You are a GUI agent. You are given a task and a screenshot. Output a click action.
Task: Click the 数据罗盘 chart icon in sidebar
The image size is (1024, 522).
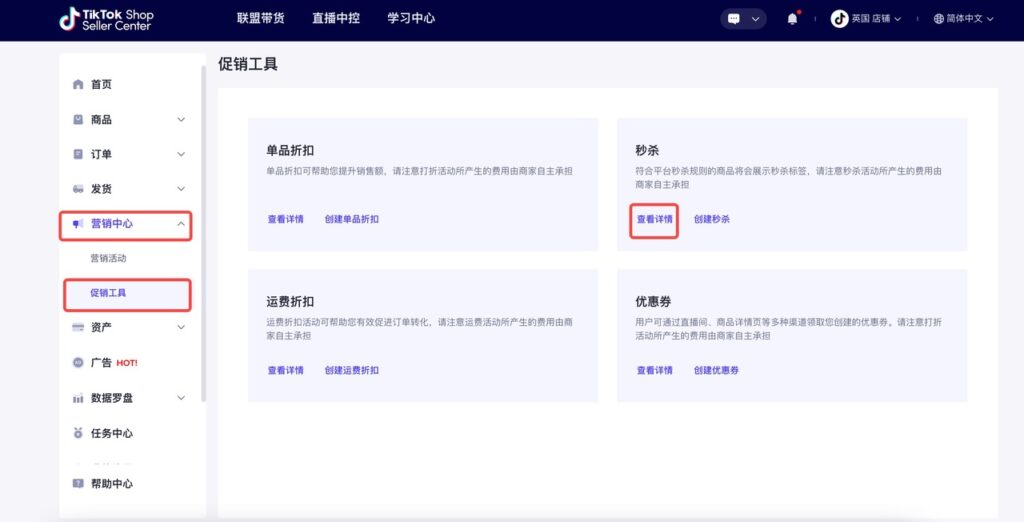pos(78,398)
